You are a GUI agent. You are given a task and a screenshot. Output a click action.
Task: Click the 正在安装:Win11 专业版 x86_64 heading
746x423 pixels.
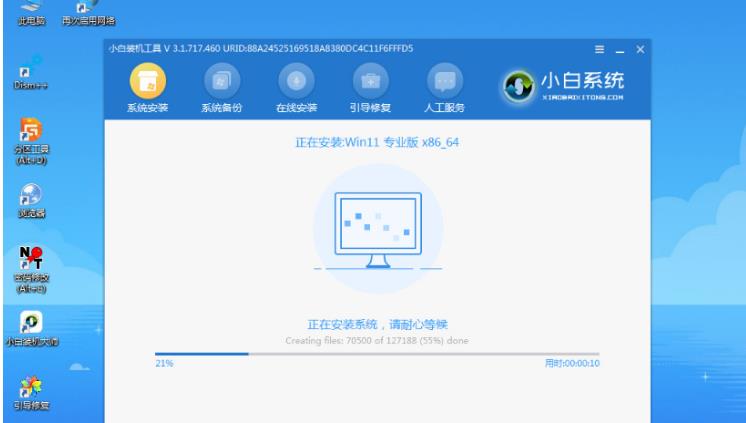click(x=377, y=142)
